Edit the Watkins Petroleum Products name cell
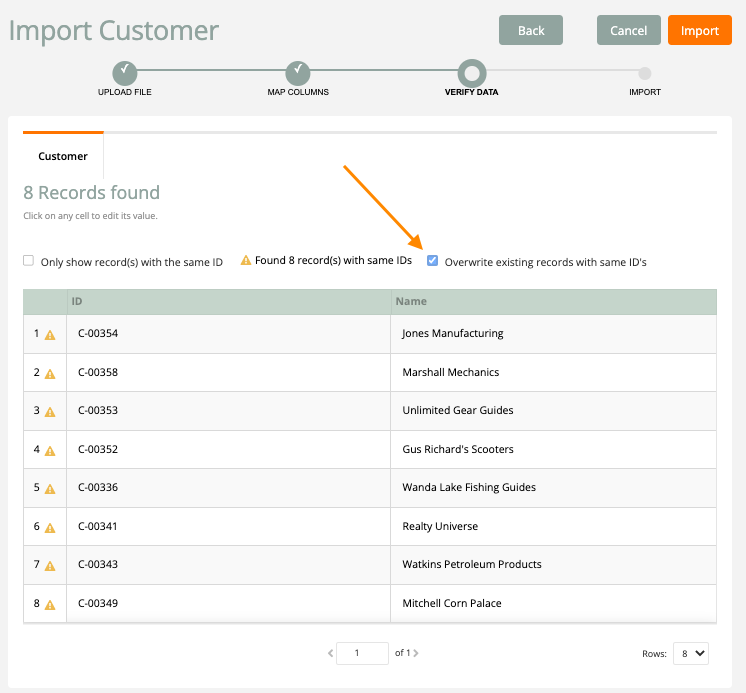Viewport: 746px width, 693px height. click(x=554, y=565)
